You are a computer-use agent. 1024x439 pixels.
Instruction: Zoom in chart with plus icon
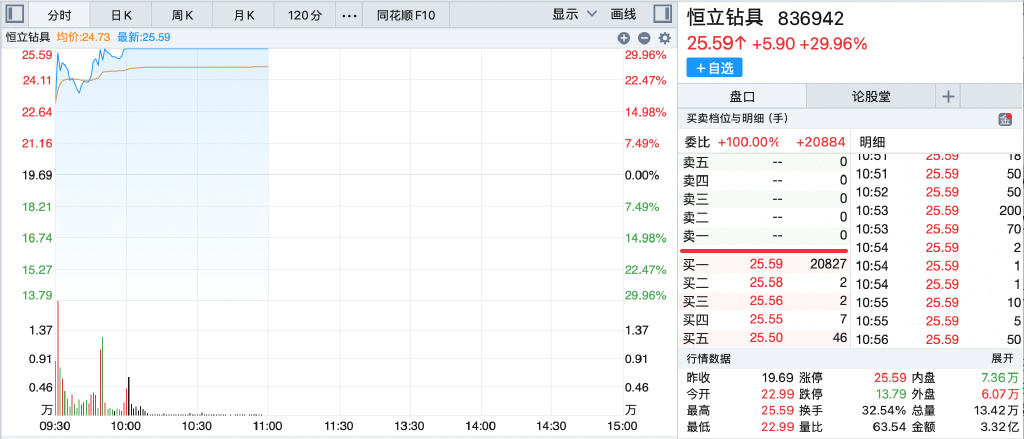(624, 38)
